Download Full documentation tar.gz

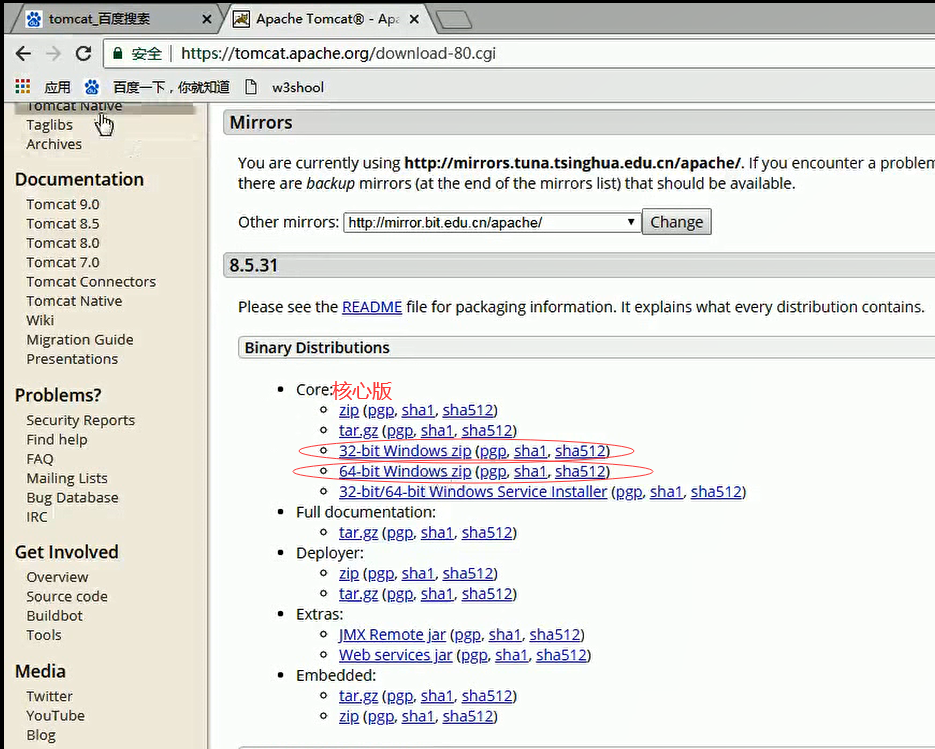[x=358, y=533]
